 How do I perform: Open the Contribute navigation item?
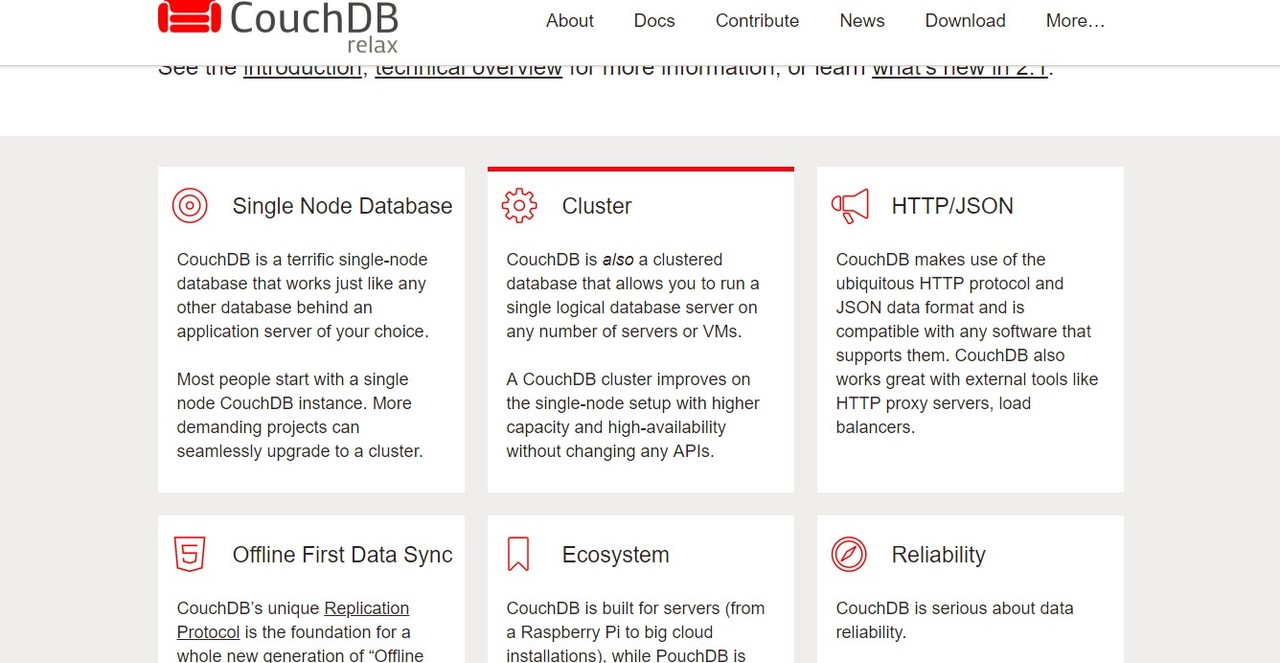tap(757, 21)
